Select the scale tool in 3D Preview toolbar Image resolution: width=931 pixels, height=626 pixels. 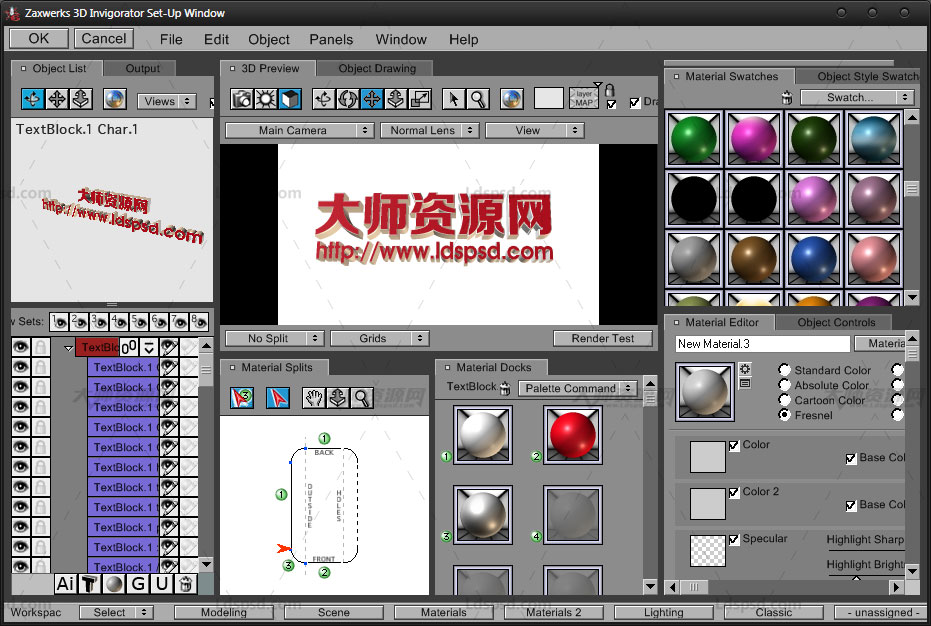(x=420, y=99)
